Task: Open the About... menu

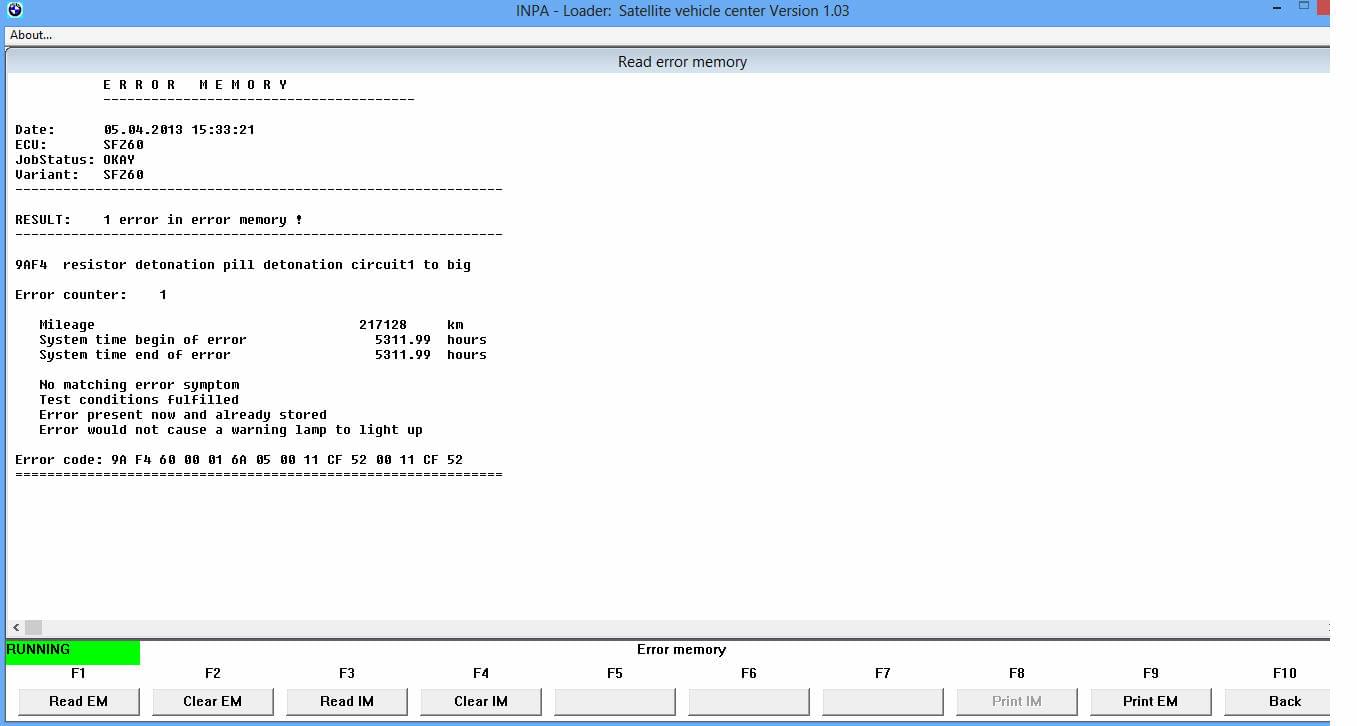Action: (31, 35)
